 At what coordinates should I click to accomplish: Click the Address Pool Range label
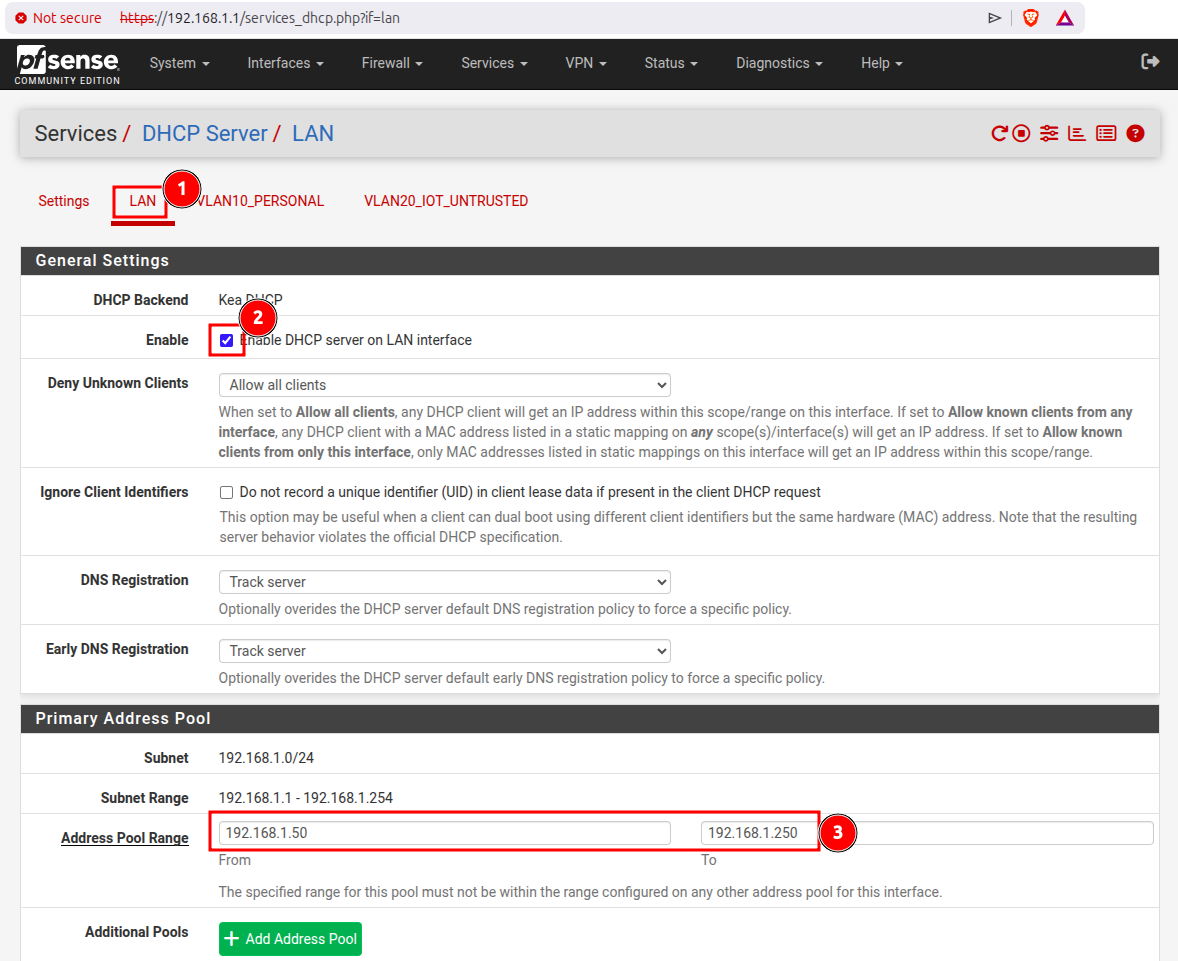tap(125, 838)
